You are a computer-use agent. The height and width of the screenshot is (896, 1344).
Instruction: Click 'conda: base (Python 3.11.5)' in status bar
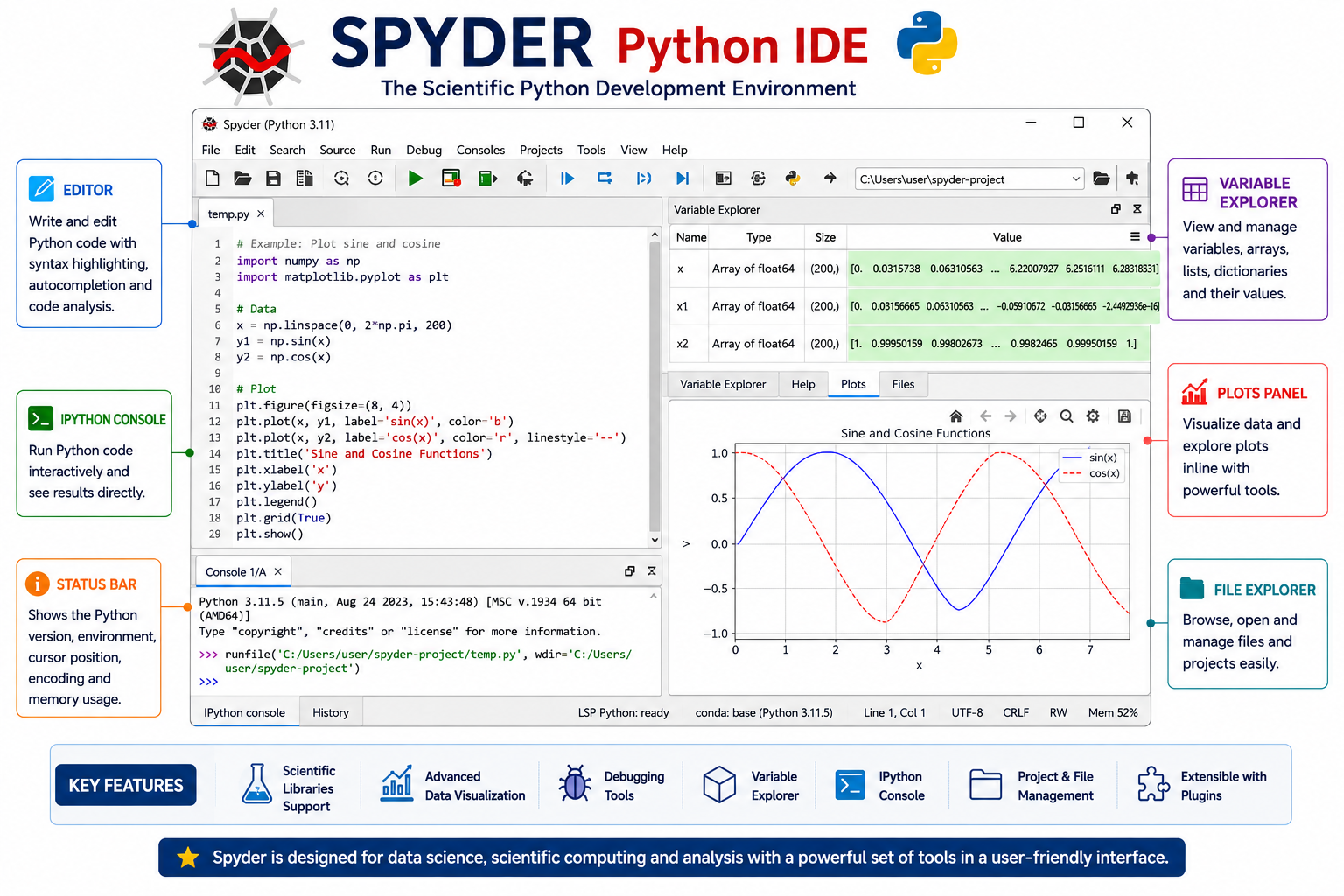click(764, 712)
